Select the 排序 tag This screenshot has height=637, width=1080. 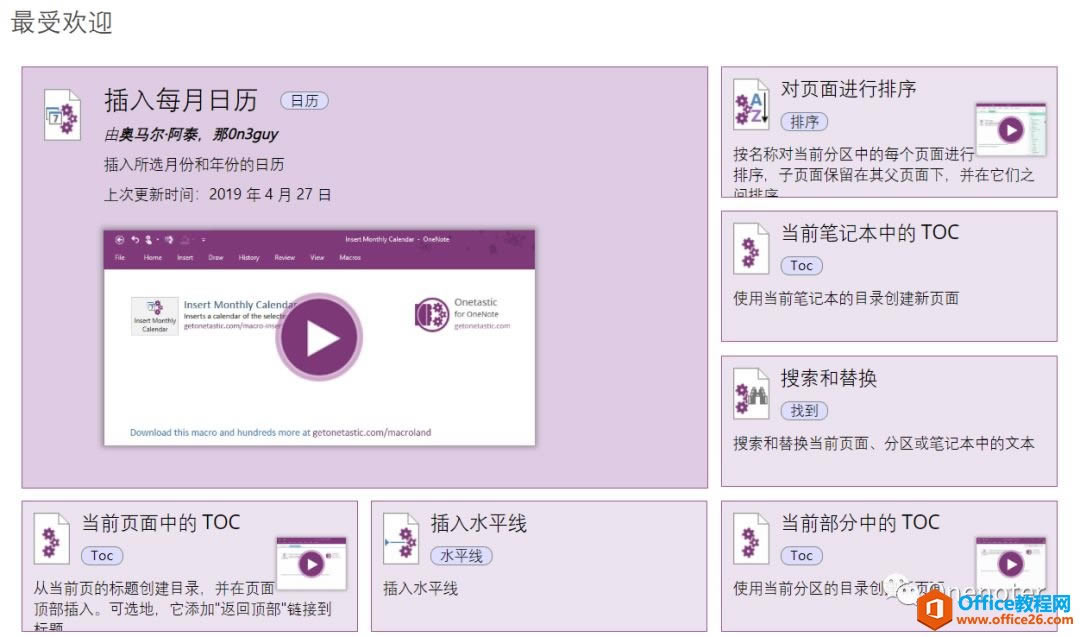(804, 121)
